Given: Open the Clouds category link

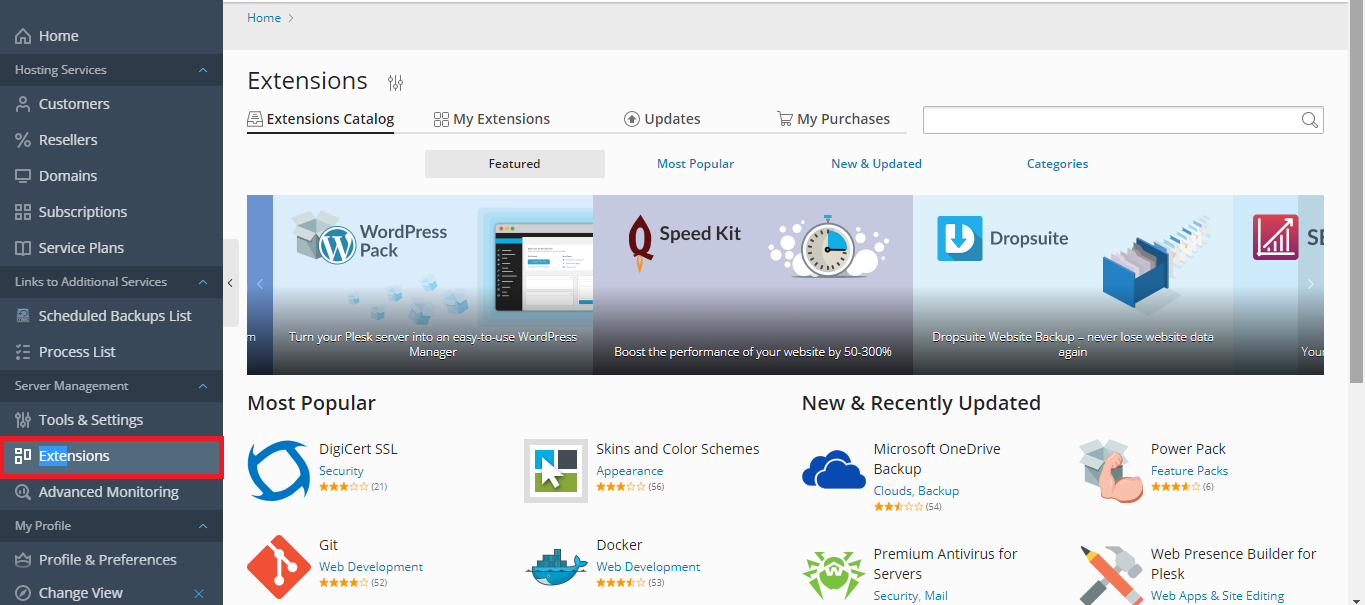Looking at the screenshot, I should coord(893,491).
